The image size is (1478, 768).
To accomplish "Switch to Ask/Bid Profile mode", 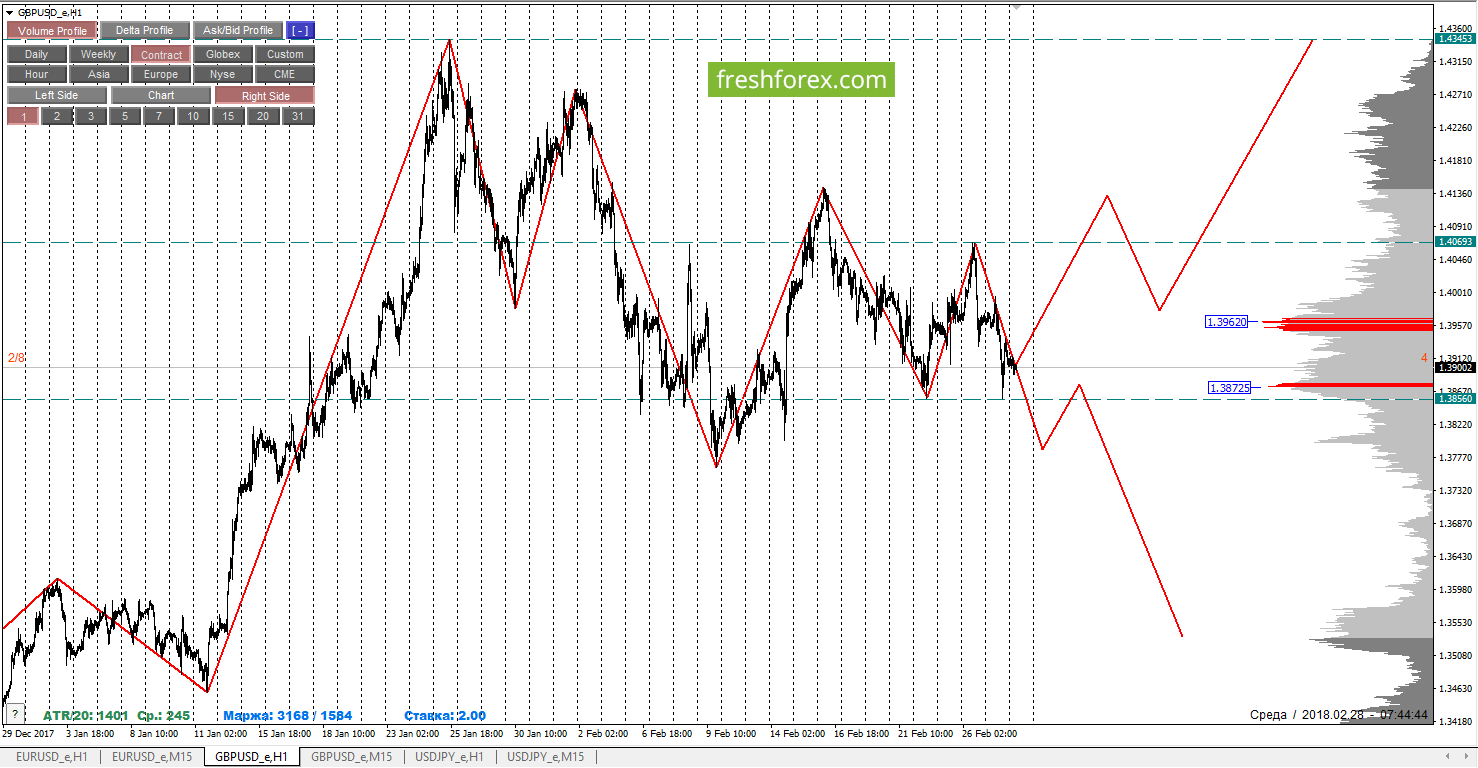I will pos(237,31).
